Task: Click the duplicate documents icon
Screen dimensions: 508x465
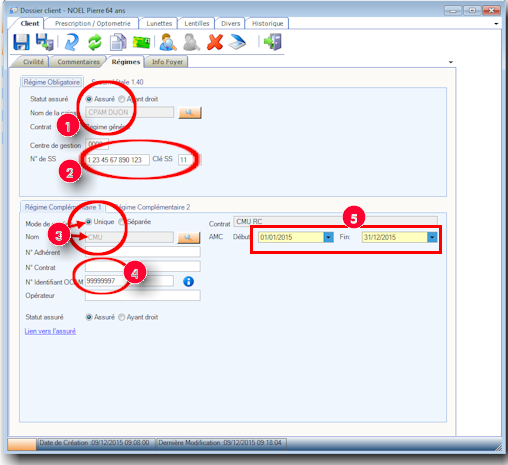Action: click(118, 42)
